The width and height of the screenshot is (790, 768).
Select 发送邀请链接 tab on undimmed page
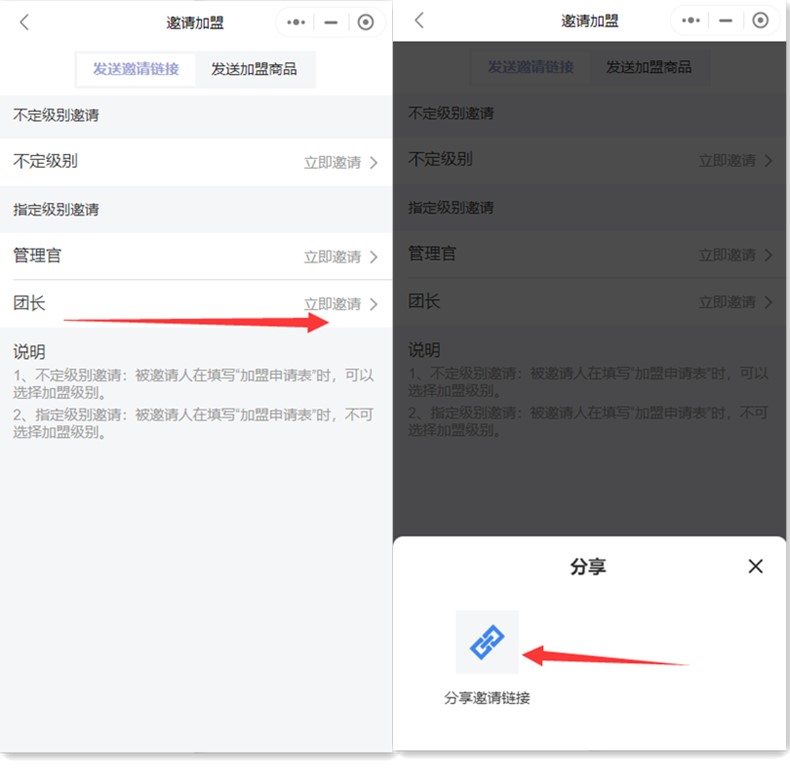pos(136,69)
